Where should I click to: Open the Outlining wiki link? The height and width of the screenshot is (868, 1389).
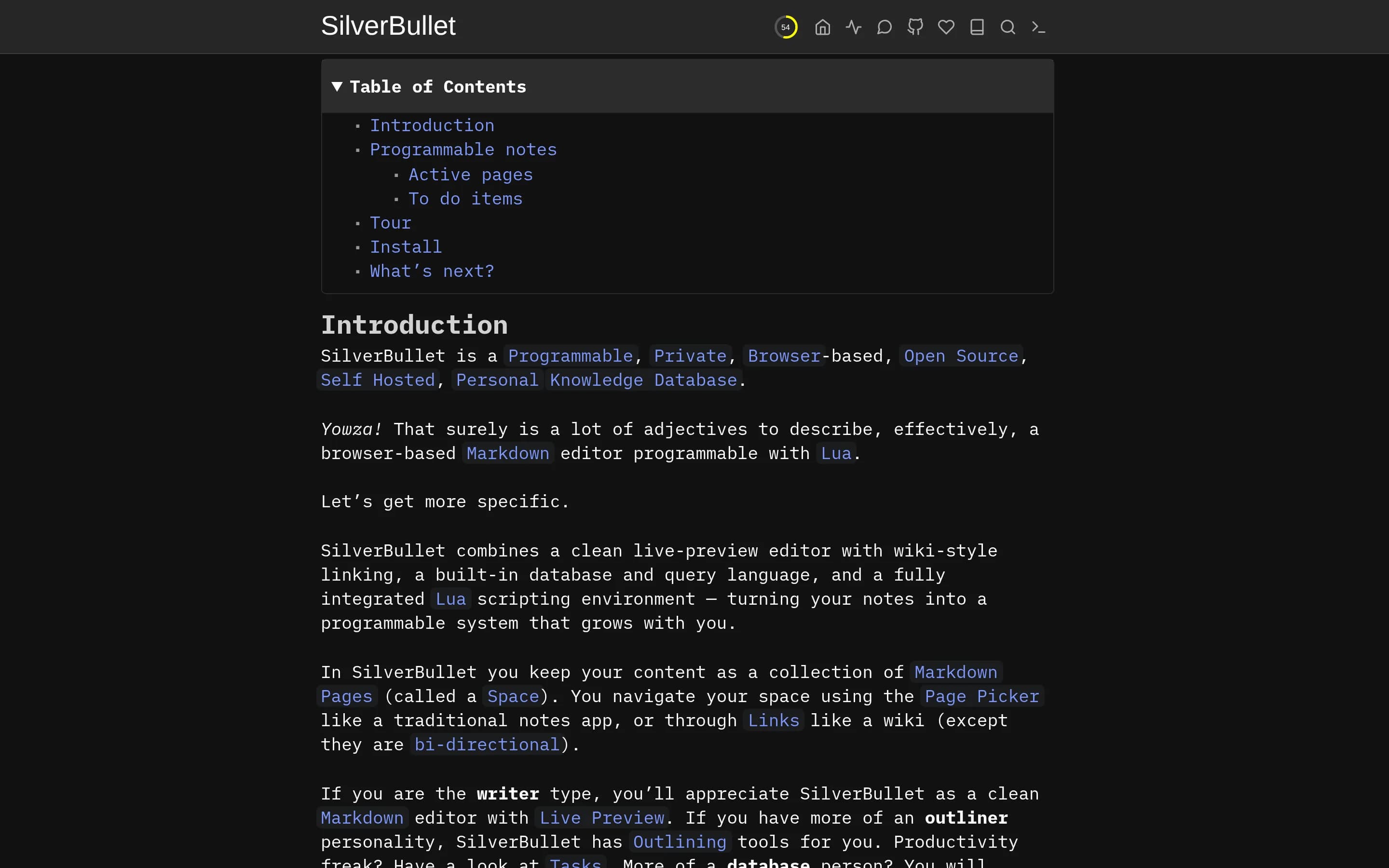click(x=680, y=842)
